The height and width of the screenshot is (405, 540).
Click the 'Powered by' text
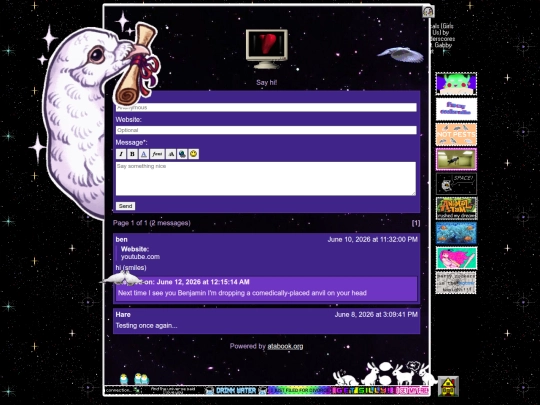point(248,346)
